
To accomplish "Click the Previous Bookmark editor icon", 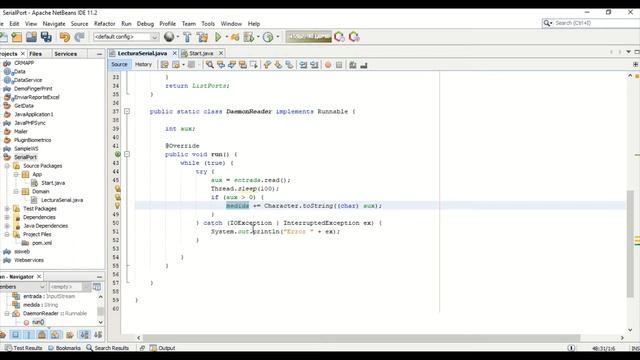I will click(267, 64).
